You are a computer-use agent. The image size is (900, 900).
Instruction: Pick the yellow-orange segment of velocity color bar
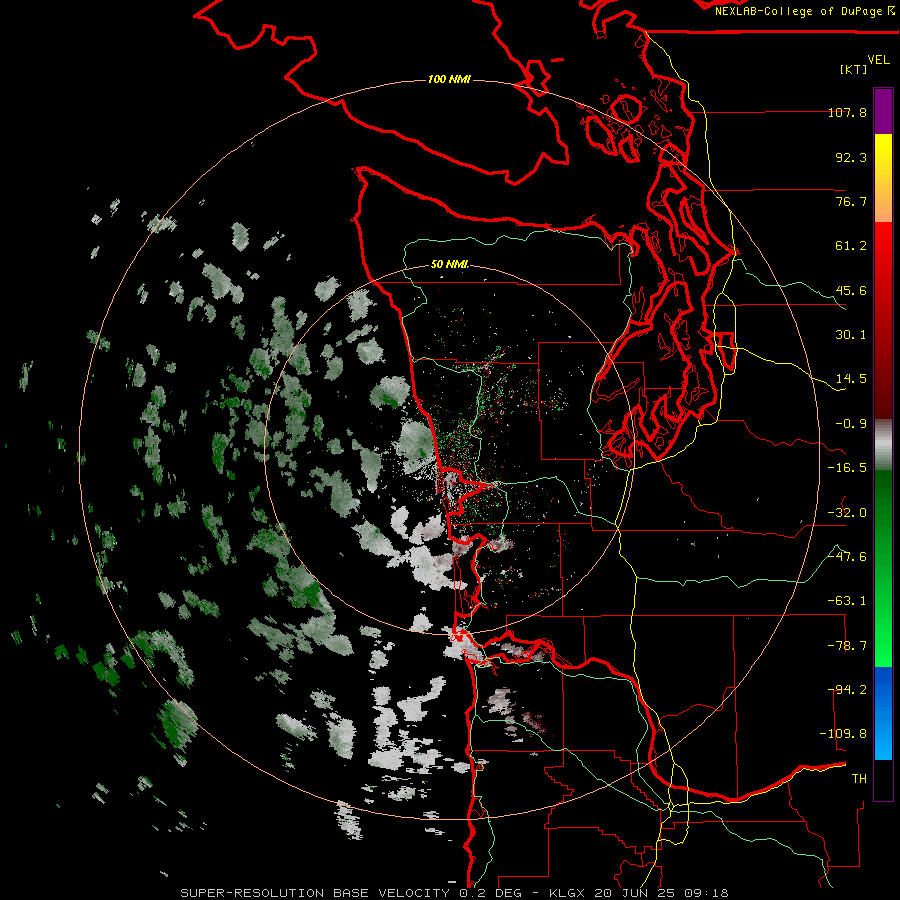(x=883, y=178)
